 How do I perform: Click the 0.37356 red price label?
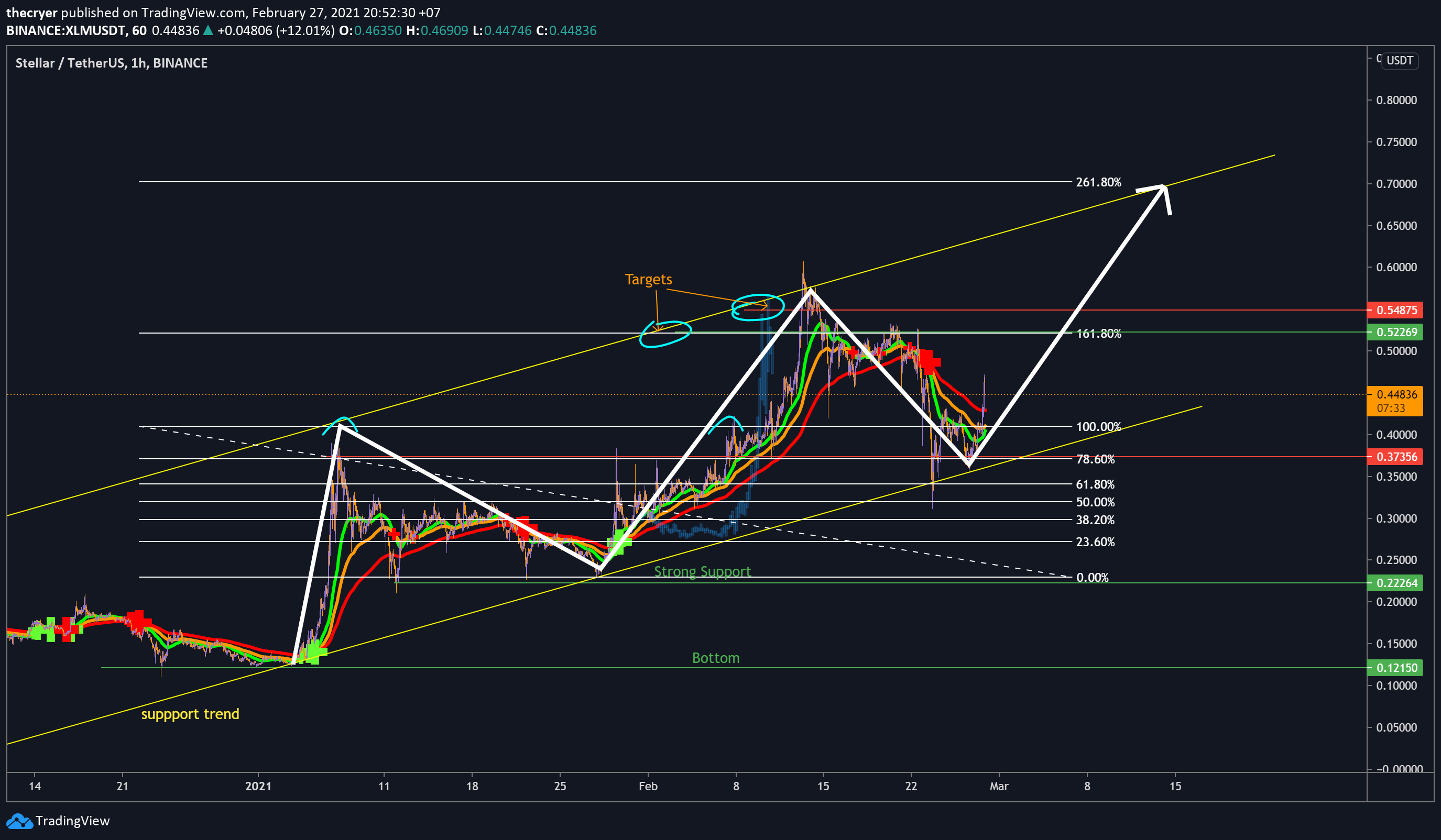coord(1395,457)
